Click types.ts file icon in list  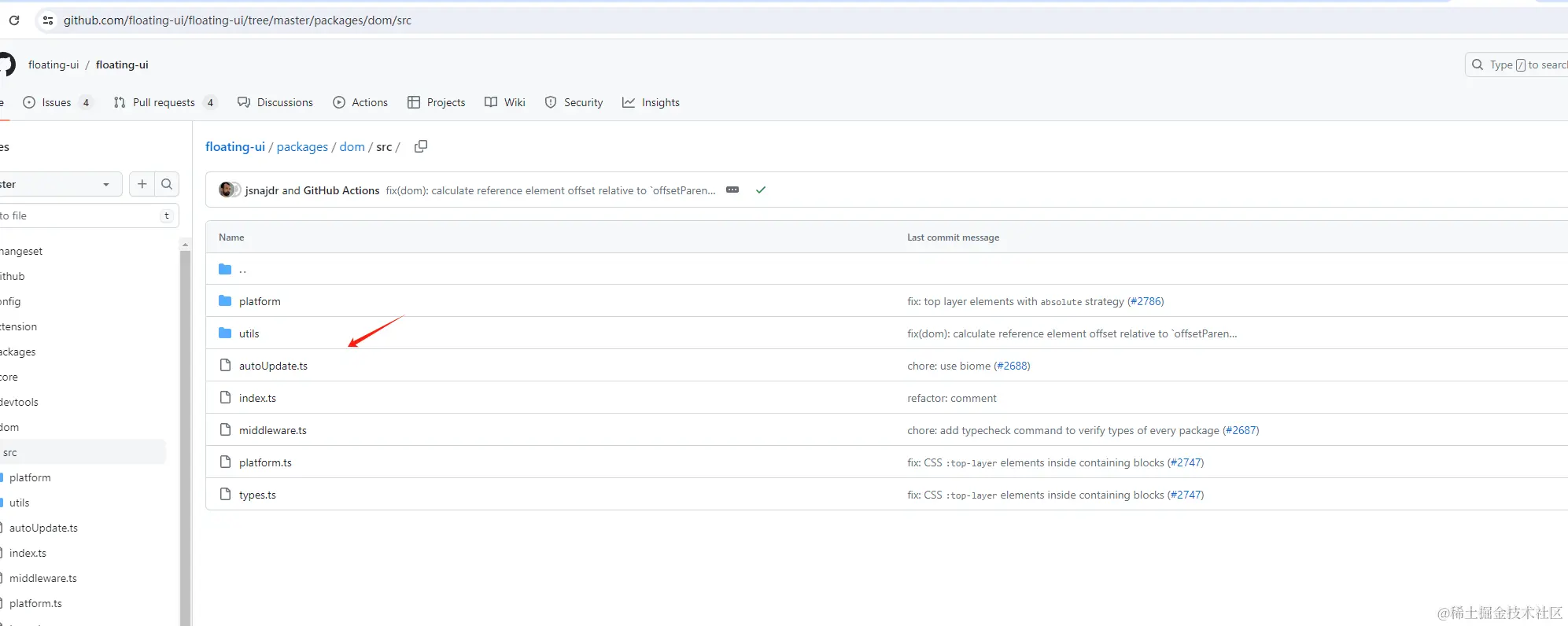pyautogui.click(x=226, y=494)
